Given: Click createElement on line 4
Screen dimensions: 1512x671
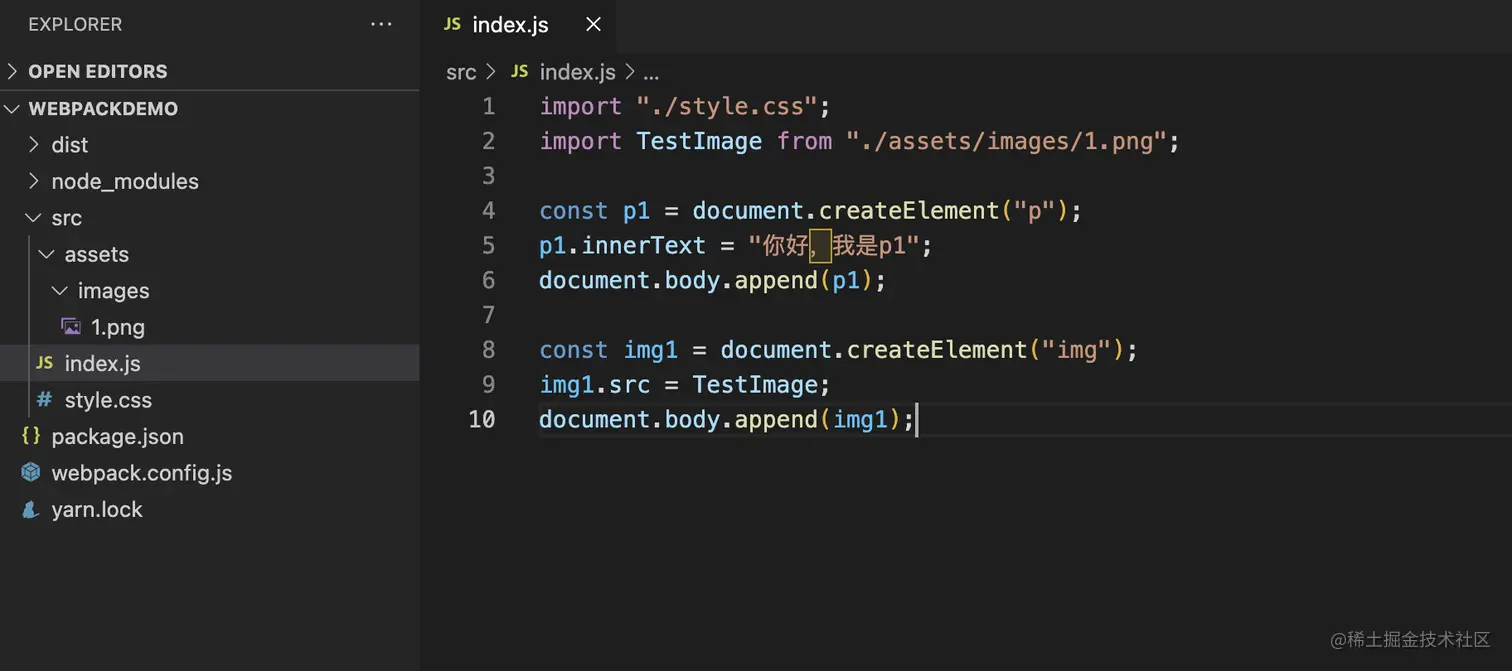Looking at the screenshot, I should tap(909, 211).
